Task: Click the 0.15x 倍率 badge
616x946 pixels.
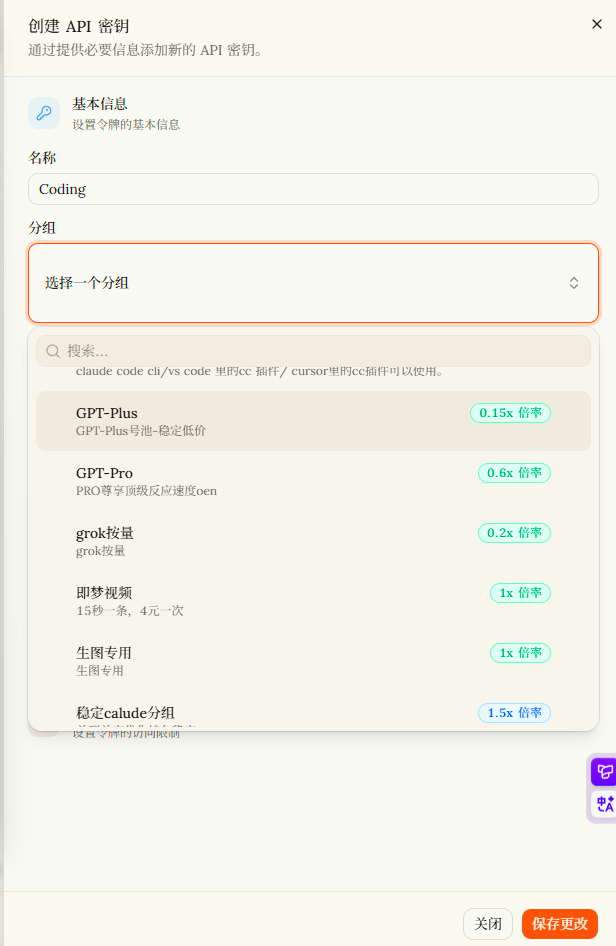Action: click(510, 413)
